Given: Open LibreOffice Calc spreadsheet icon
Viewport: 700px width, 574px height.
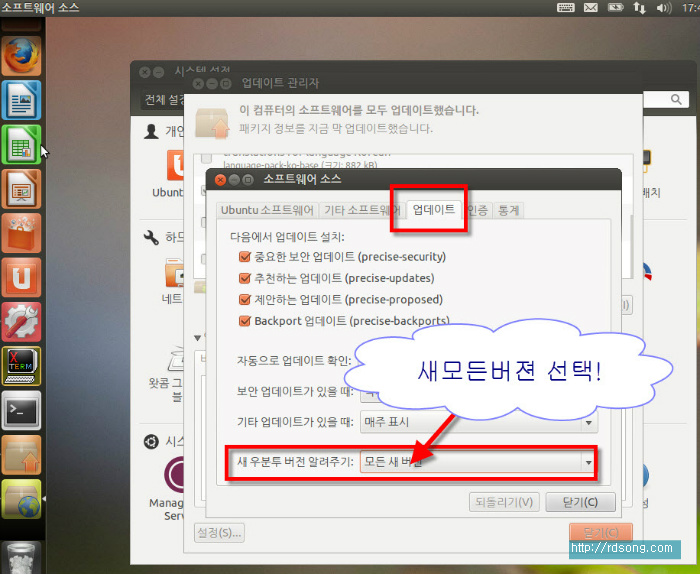Looking at the screenshot, I should pos(21,144).
